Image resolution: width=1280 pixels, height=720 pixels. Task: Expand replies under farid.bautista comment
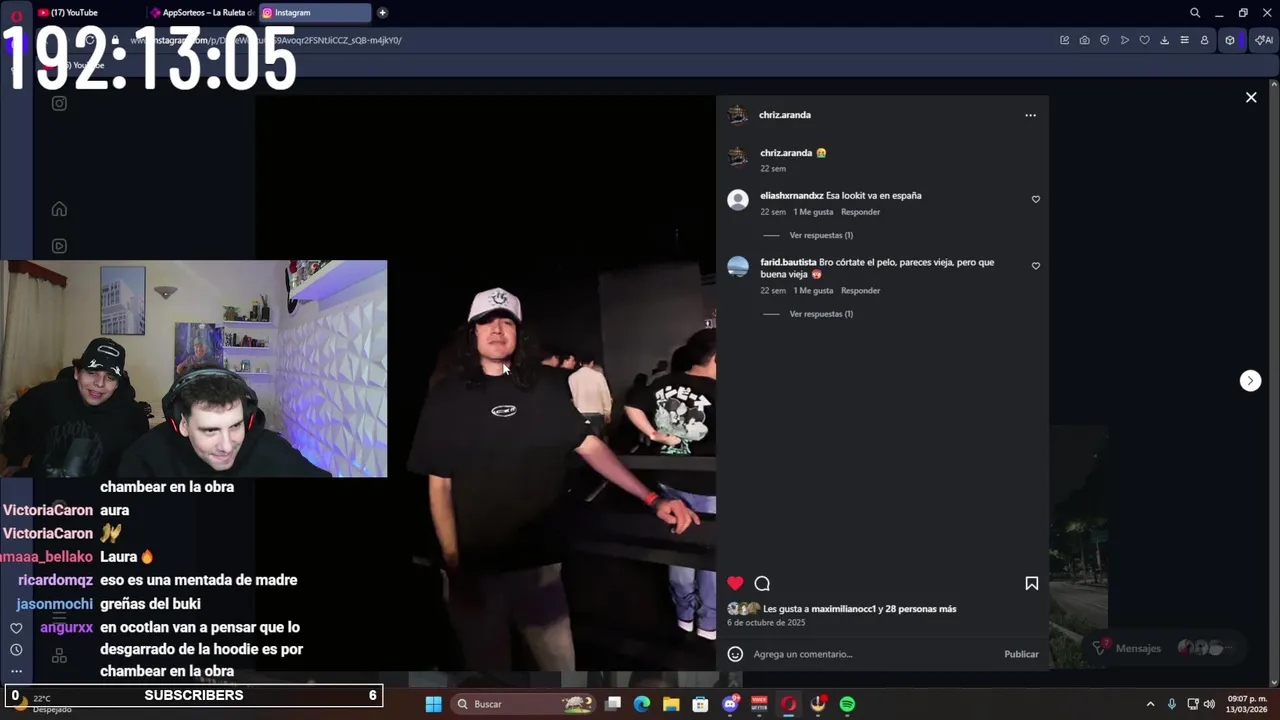click(821, 314)
